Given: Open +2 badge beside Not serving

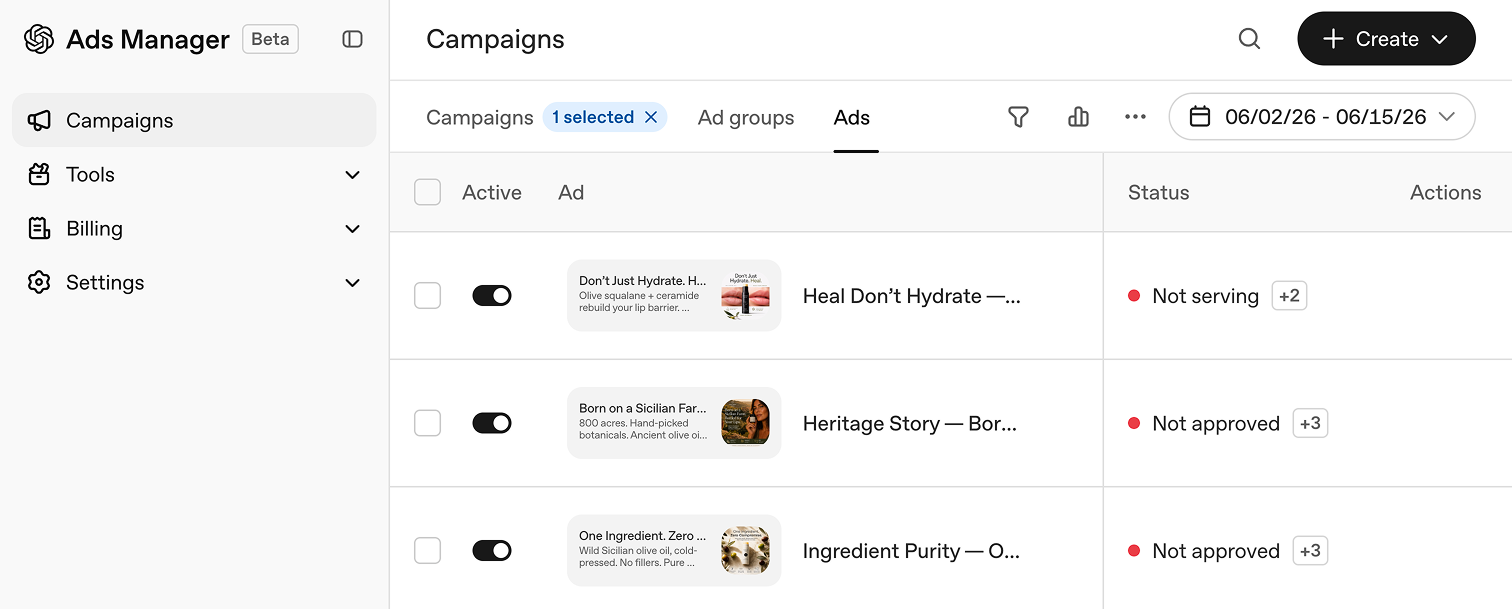Looking at the screenshot, I should click(x=1289, y=295).
